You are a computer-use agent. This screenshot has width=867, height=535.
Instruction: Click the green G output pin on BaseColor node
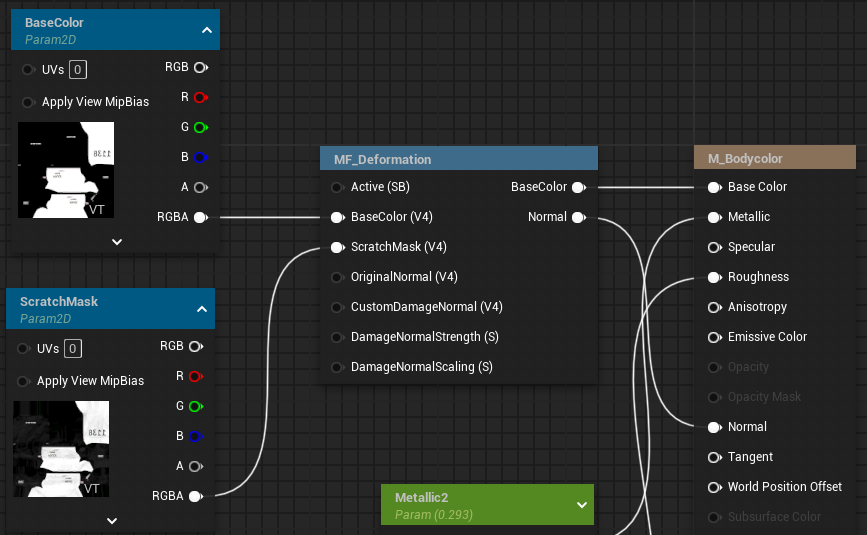click(200, 127)
